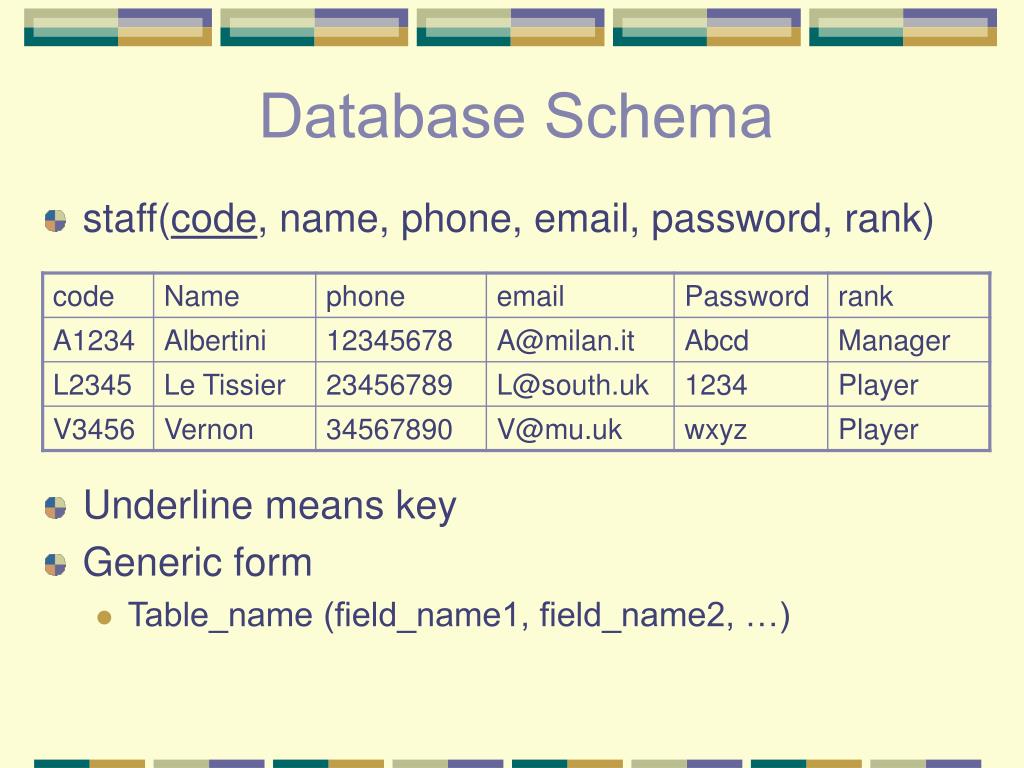Select cell 'wxyz'
This screenshot has width=1024, height=768.
coord(750,429)
